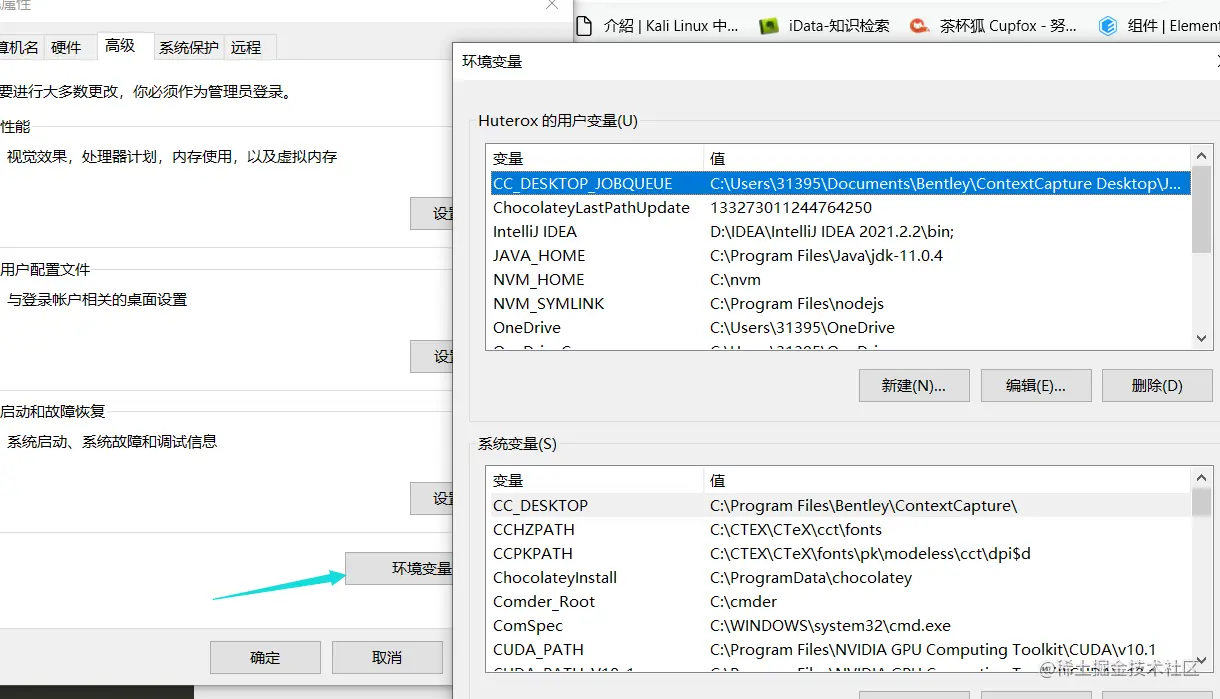Click value C:\Program Files\Bentley\ContextCapture\
The width and height of the screenshot is (1220, 699).
click(863, 505)
